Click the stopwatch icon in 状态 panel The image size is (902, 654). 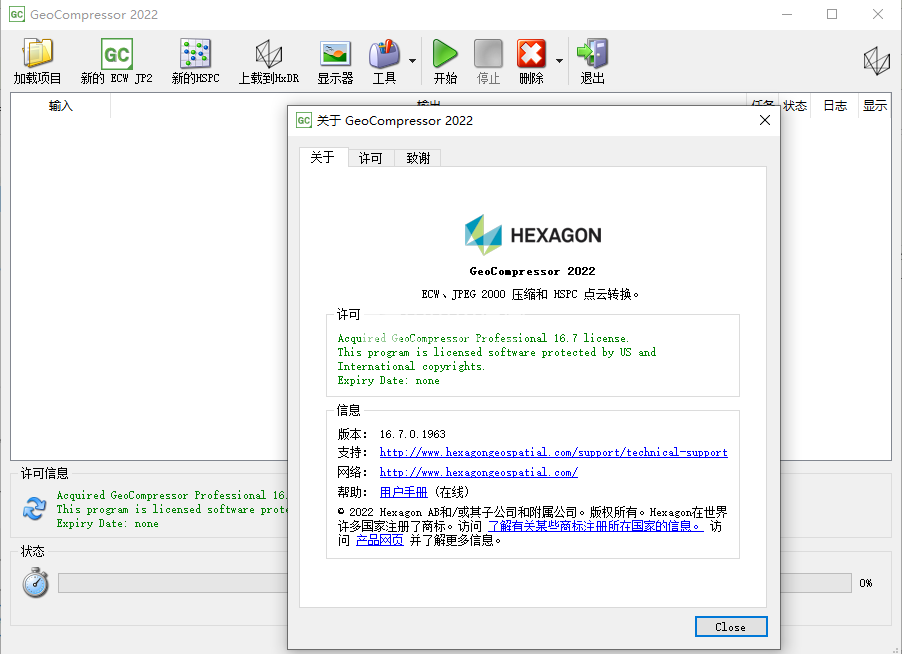pos(36,583)
